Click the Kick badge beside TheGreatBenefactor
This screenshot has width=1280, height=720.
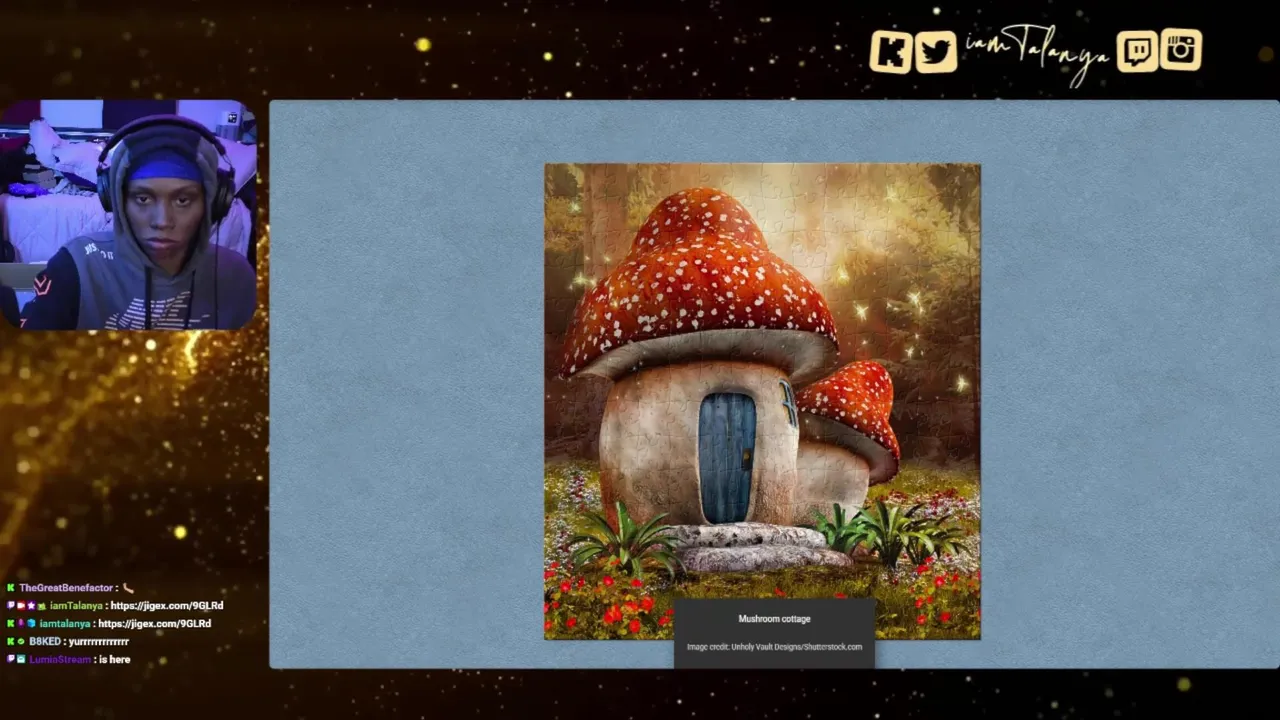(11, 588)
